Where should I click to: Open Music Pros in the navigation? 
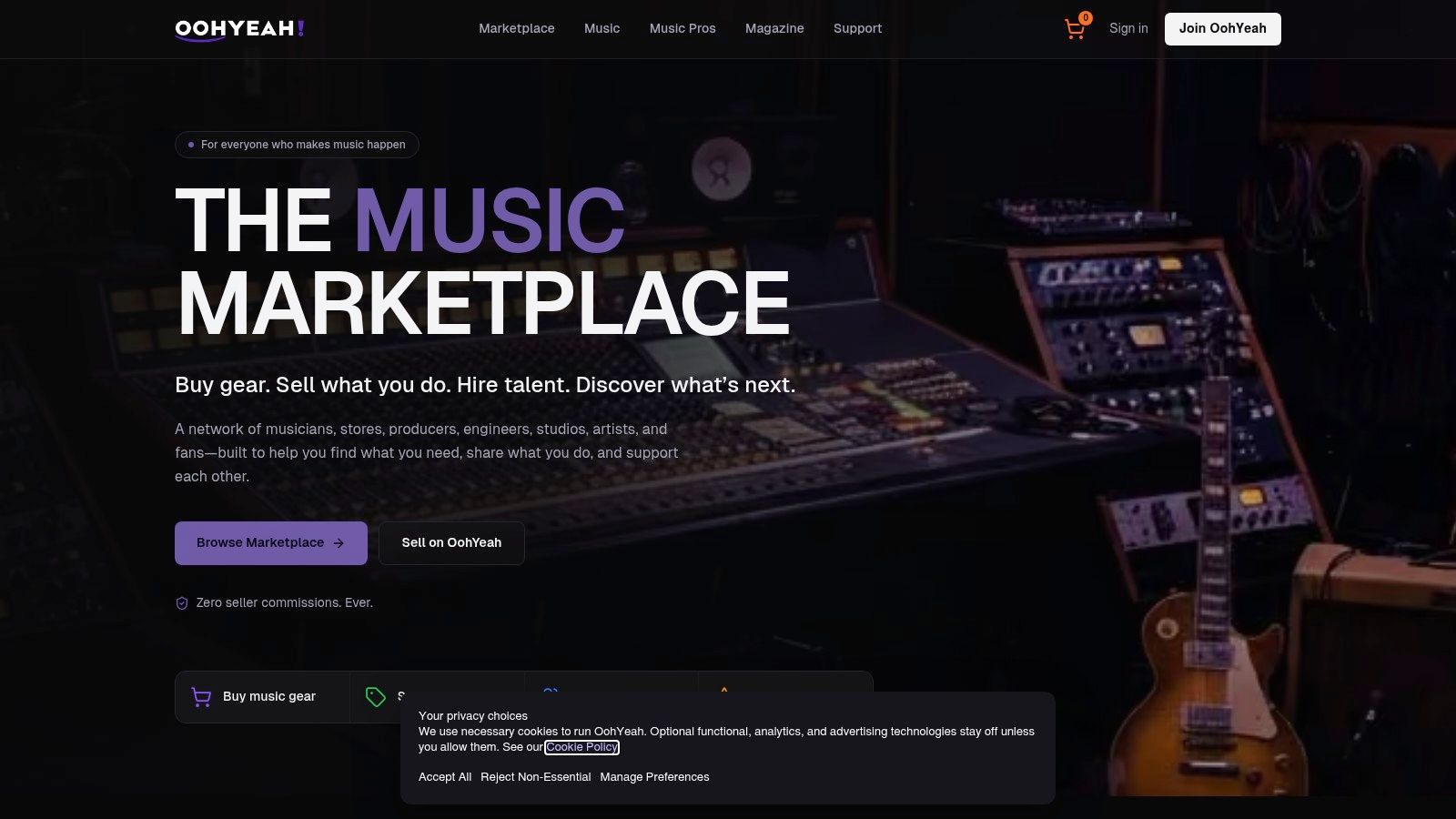click(x=682, y=28)
